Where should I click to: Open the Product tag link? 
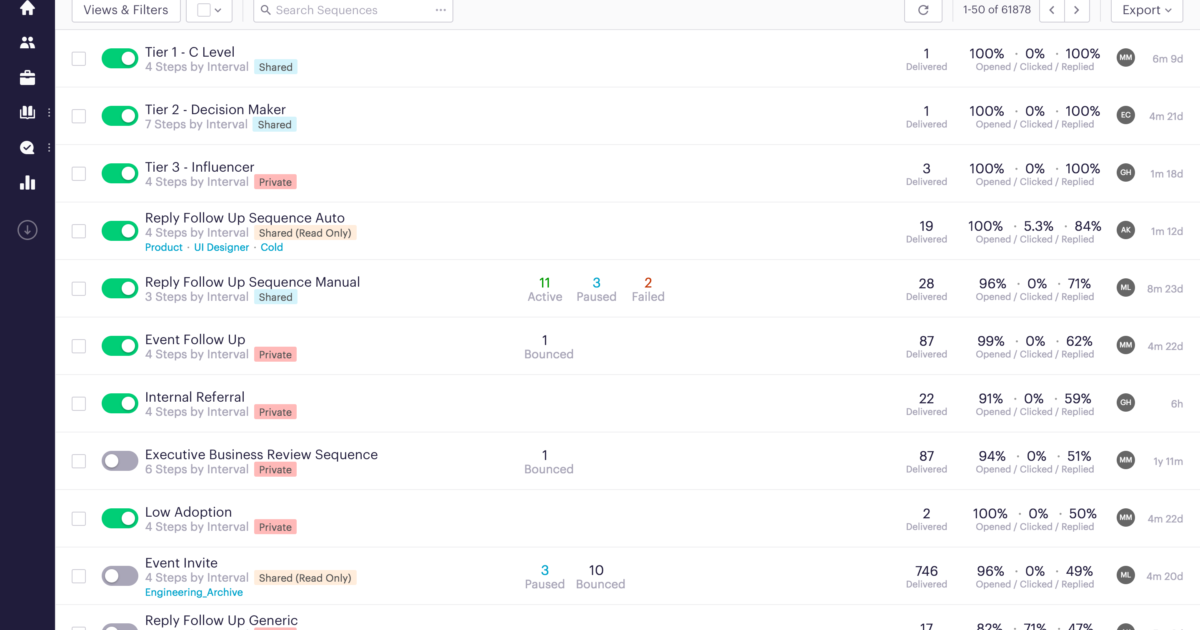point(163,247)
